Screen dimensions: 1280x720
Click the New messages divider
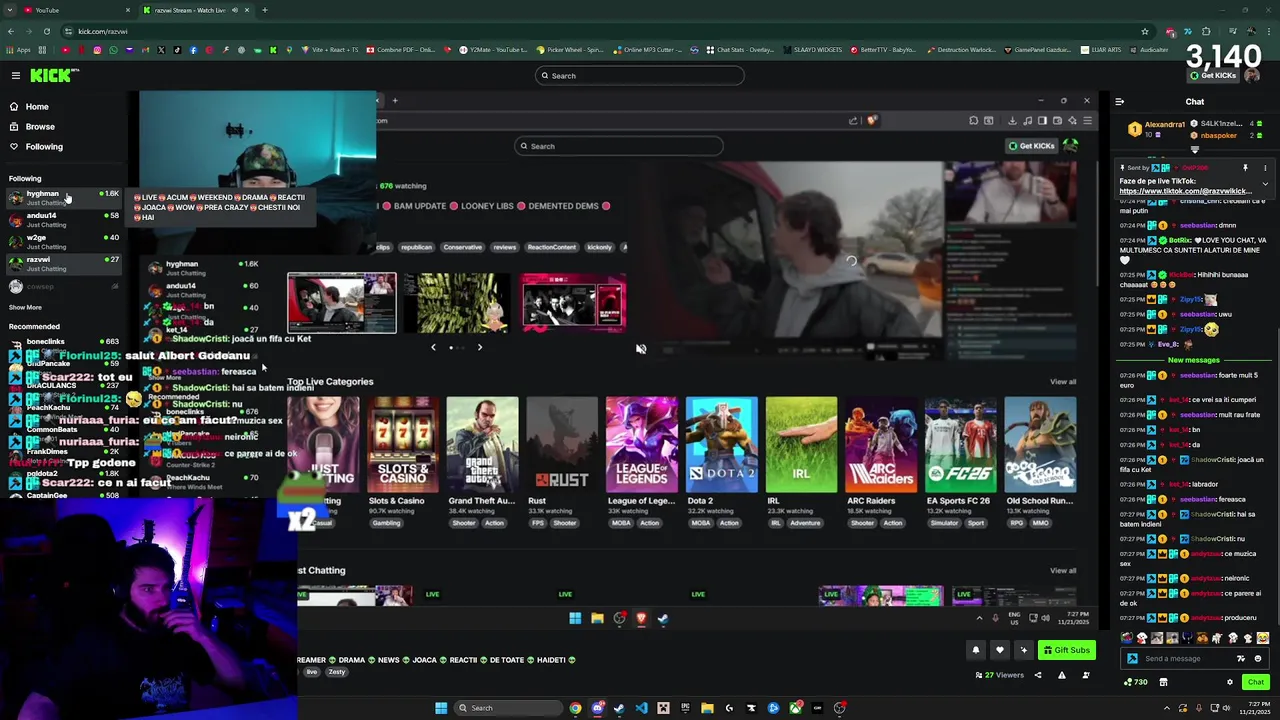coord(1194,360)
